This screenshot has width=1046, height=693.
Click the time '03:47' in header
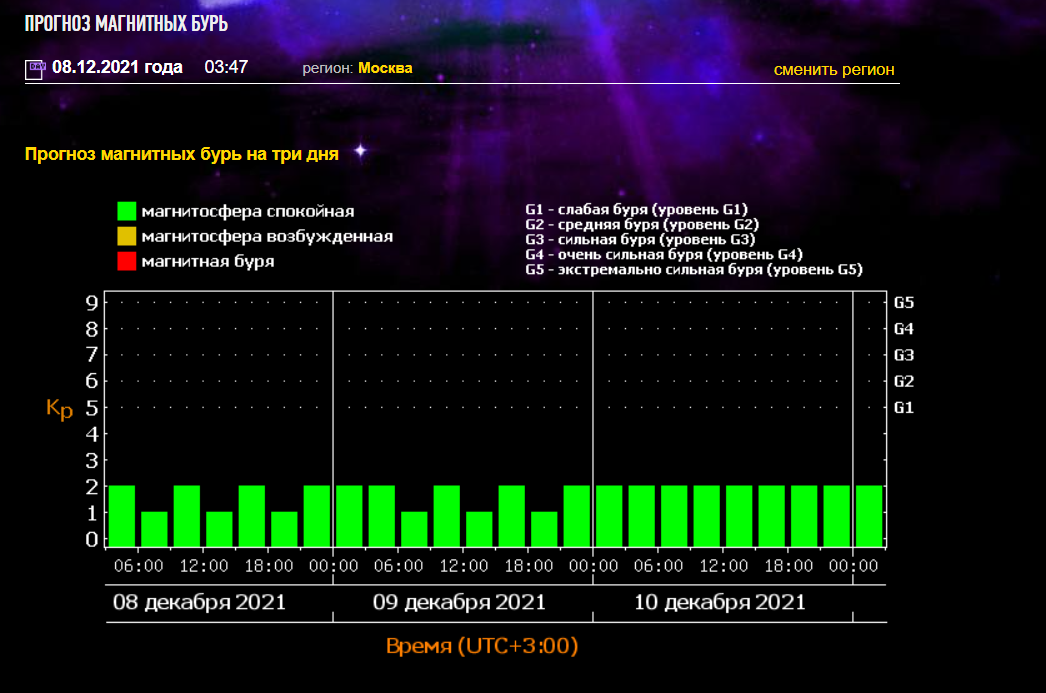coord(226,68)
